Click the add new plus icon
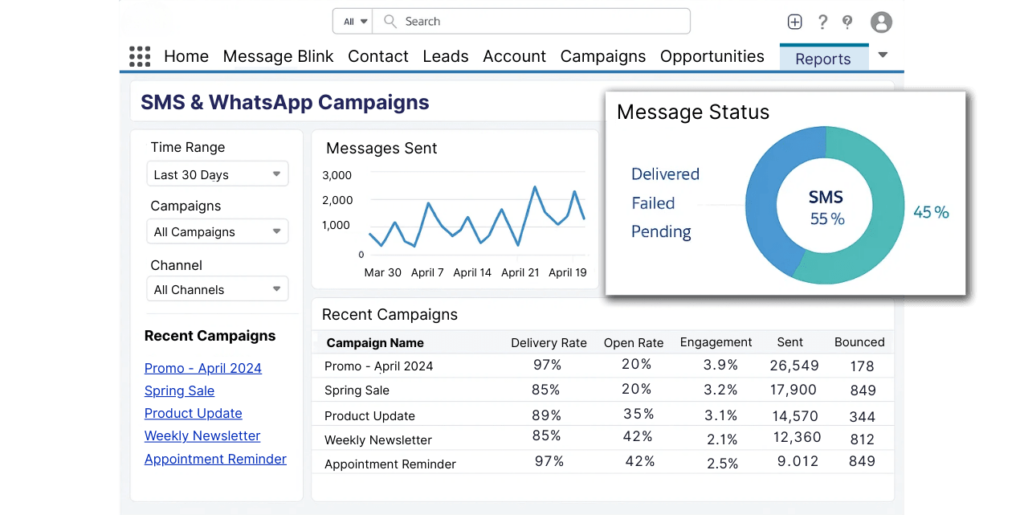The height and width of the screenshot is (515, 1024). coord(795,22)
